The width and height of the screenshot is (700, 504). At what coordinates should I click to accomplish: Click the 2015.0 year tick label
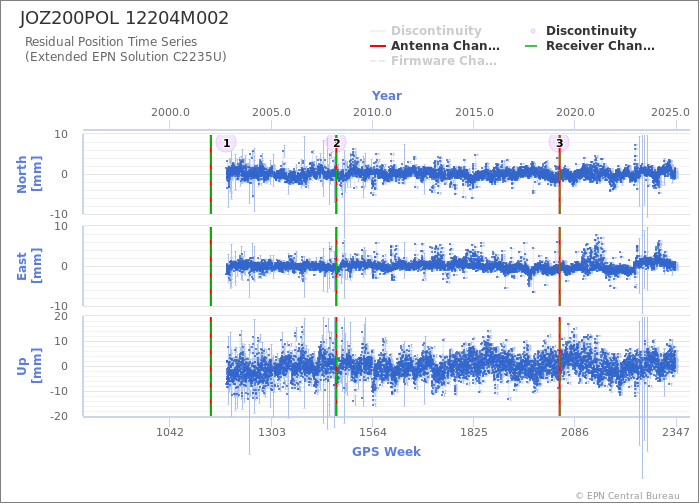(x=474, y=112)
